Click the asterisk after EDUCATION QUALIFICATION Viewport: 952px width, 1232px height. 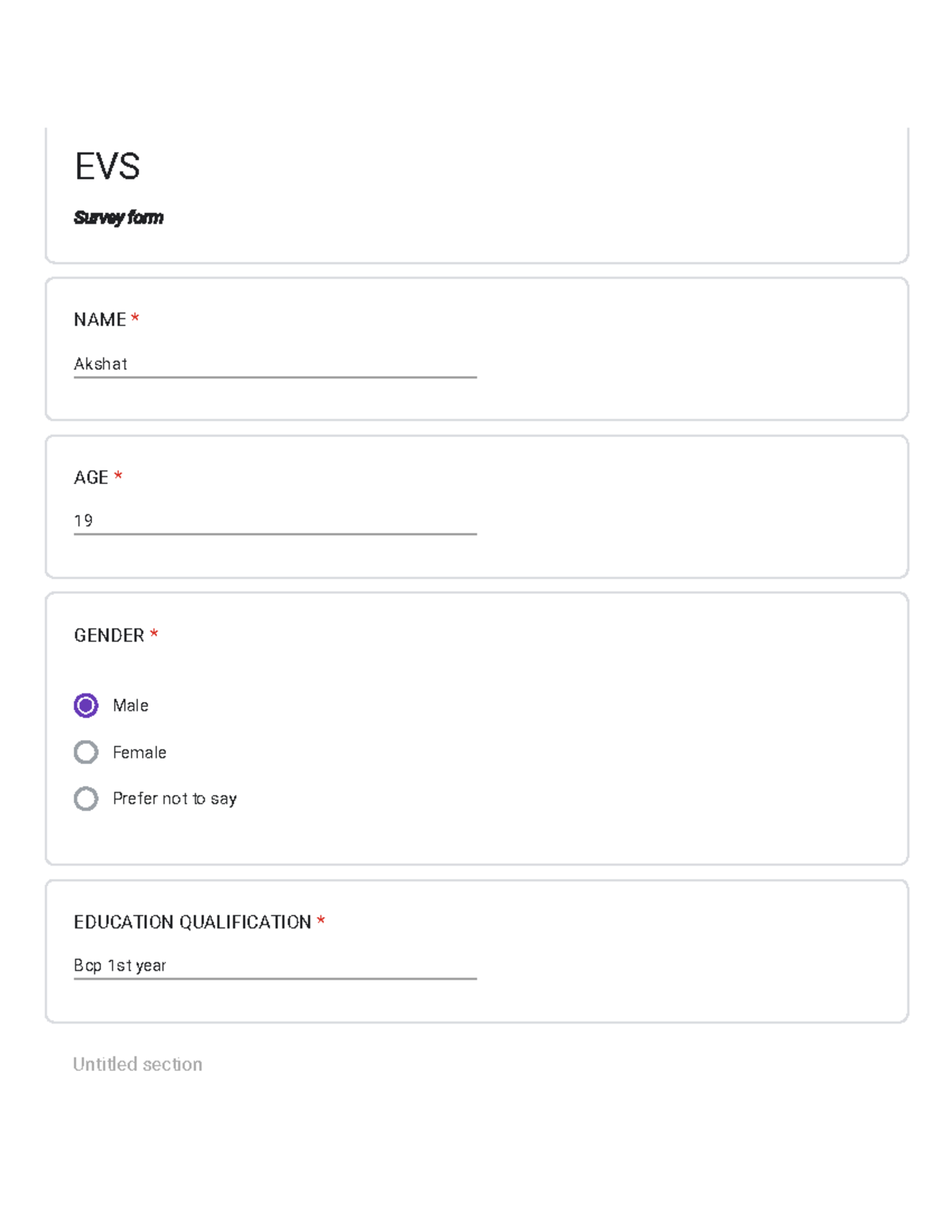coord(321,920)
